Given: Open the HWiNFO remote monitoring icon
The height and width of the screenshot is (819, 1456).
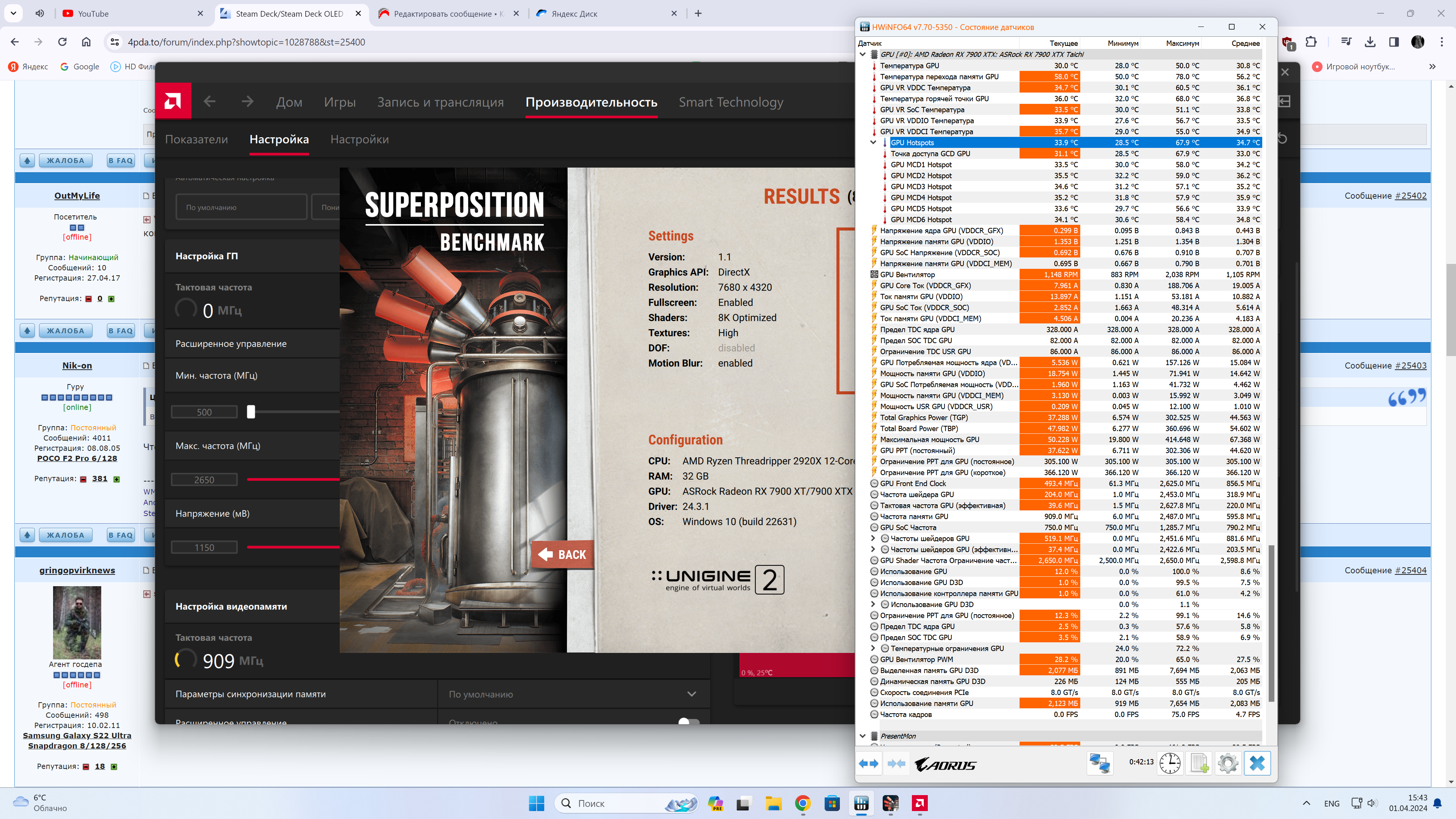Looking at the screenshot, I should coord(1099,764).
